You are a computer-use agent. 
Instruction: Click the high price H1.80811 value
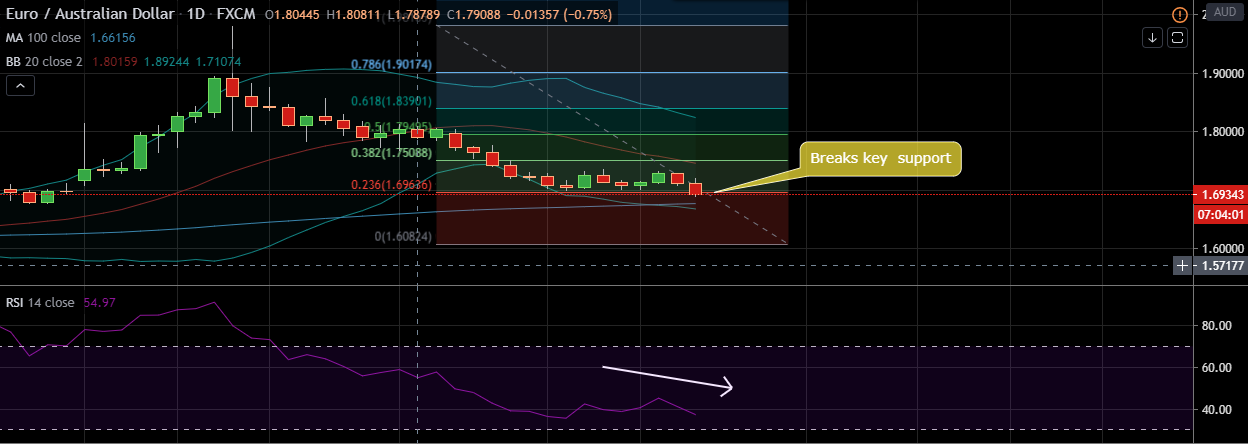click(x=352, y=16)
